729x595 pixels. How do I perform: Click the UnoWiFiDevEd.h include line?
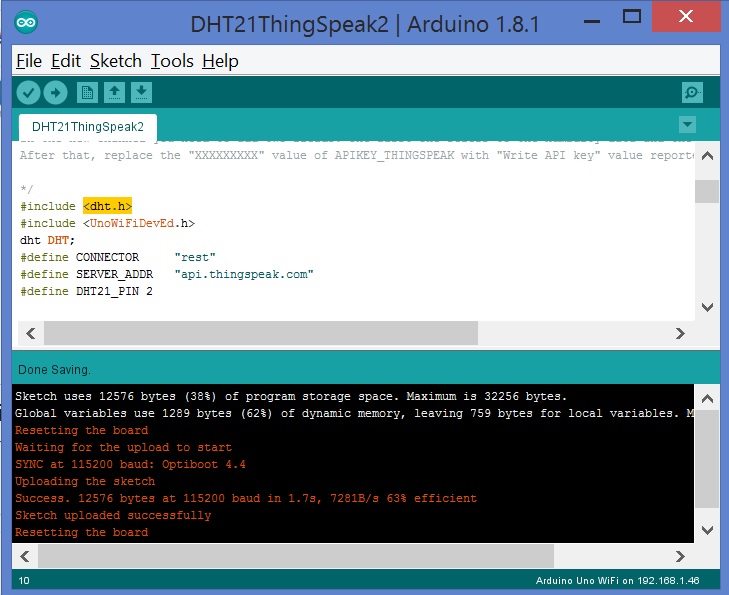coord(107,223)
